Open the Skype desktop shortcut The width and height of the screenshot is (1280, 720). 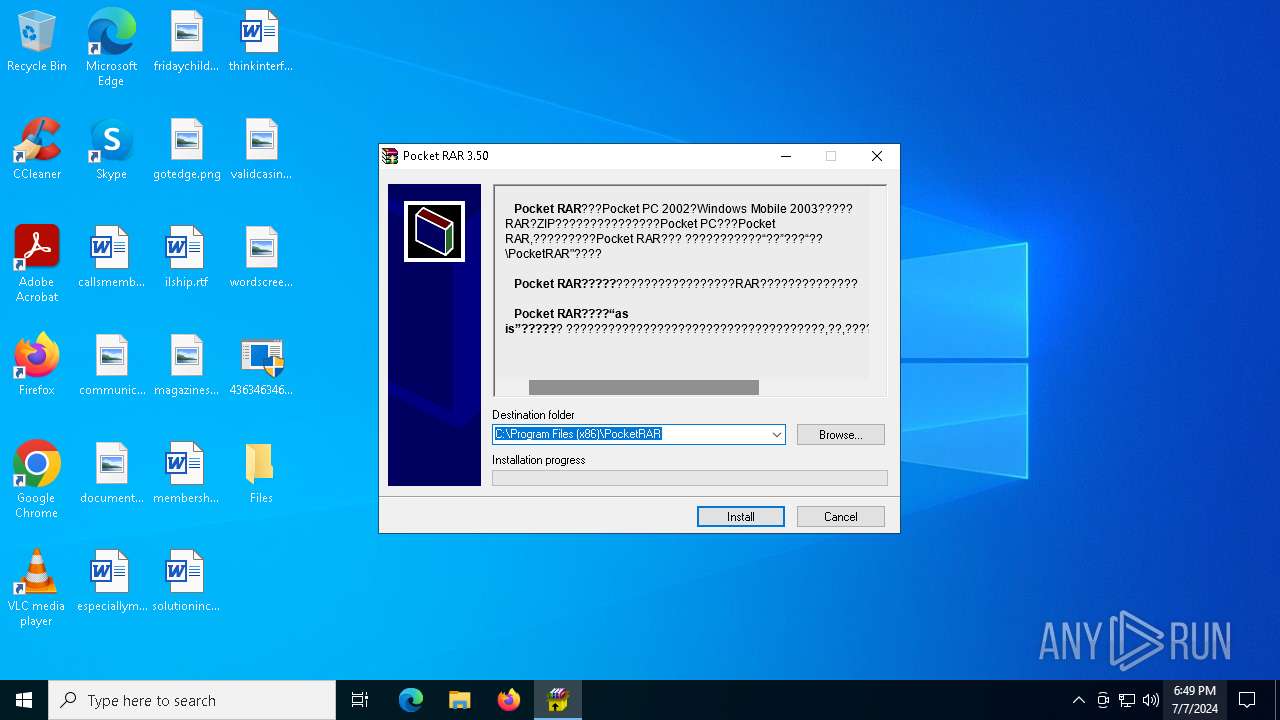[x=111, y=150]
